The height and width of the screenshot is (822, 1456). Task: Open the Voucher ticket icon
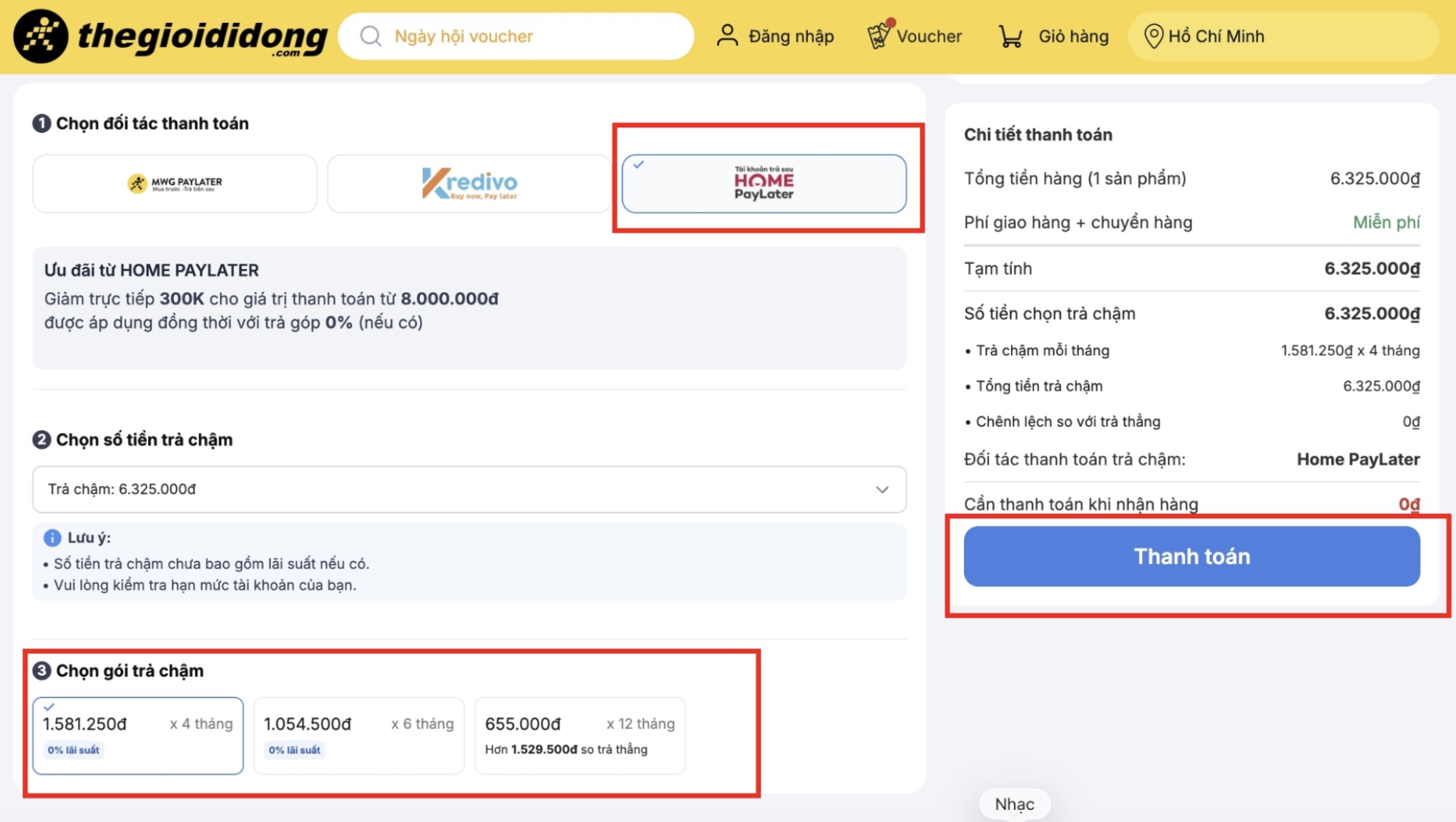point(878,34)
